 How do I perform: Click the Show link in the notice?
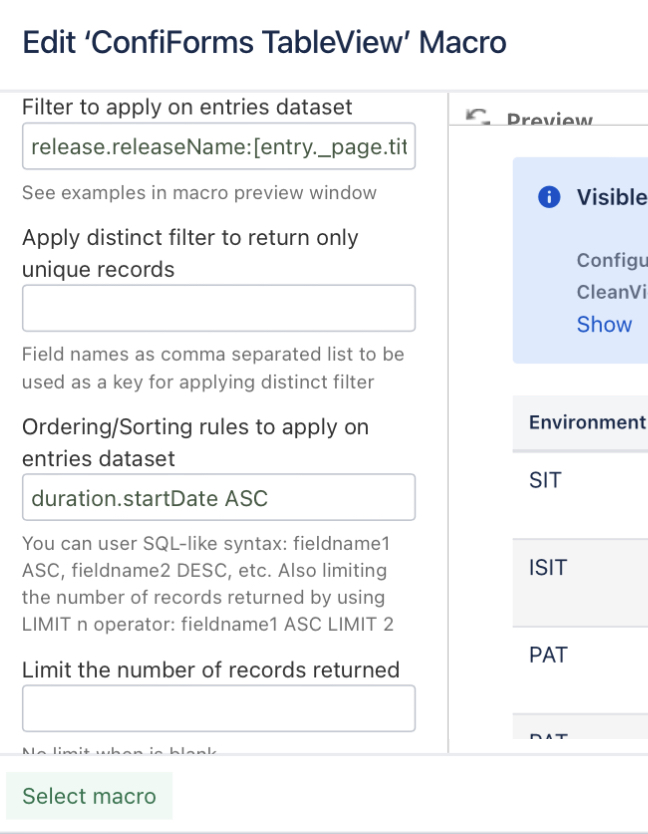pos(602,325)
